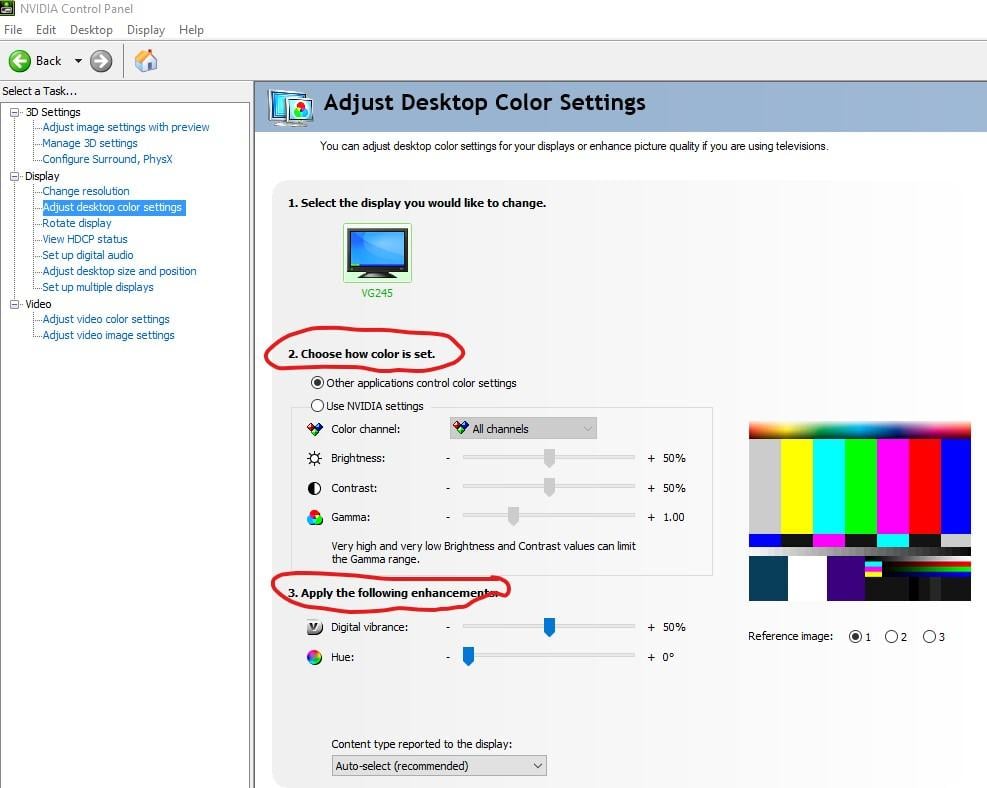Click minus sign next to Hue slider
Image resolution: width=987 pixels, height=788 pixels.
click(x=448, y=657)
